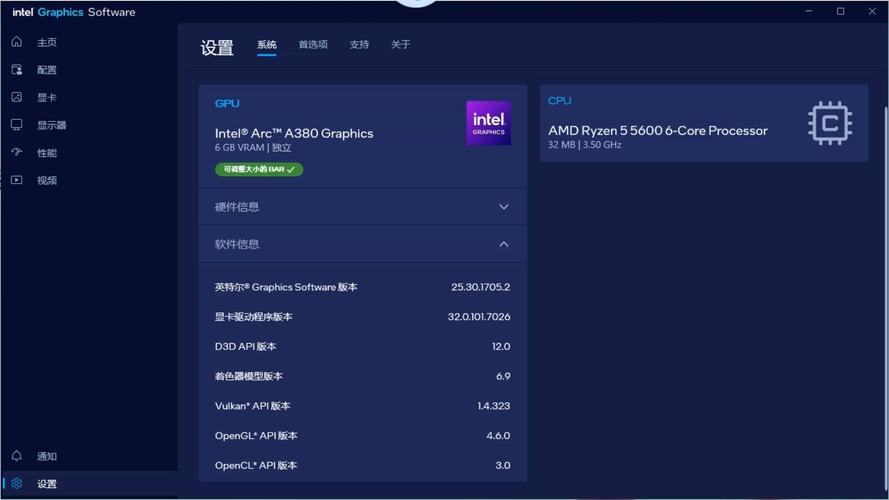
Task: Switch to the 首选项 tab
Action: click(313, 44)
